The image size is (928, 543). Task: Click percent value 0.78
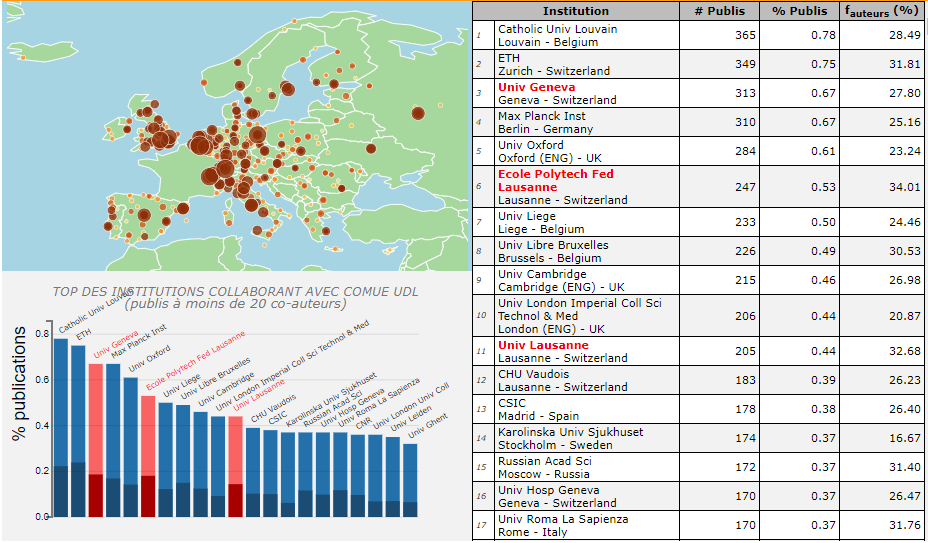(824, 35)
